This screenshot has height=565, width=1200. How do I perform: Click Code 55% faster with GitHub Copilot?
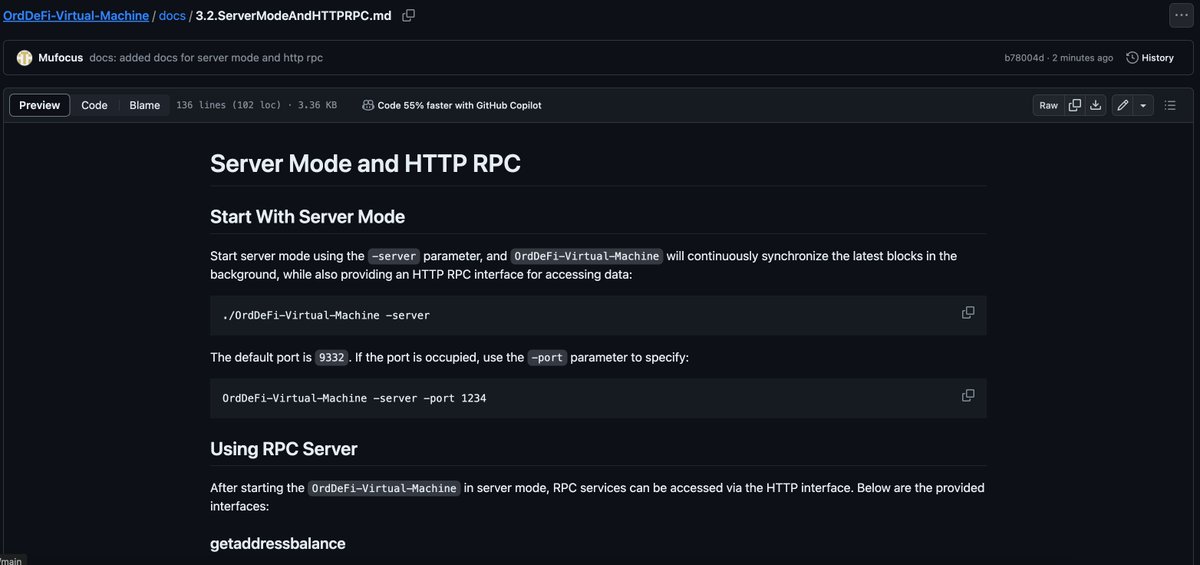coord(452,105)
